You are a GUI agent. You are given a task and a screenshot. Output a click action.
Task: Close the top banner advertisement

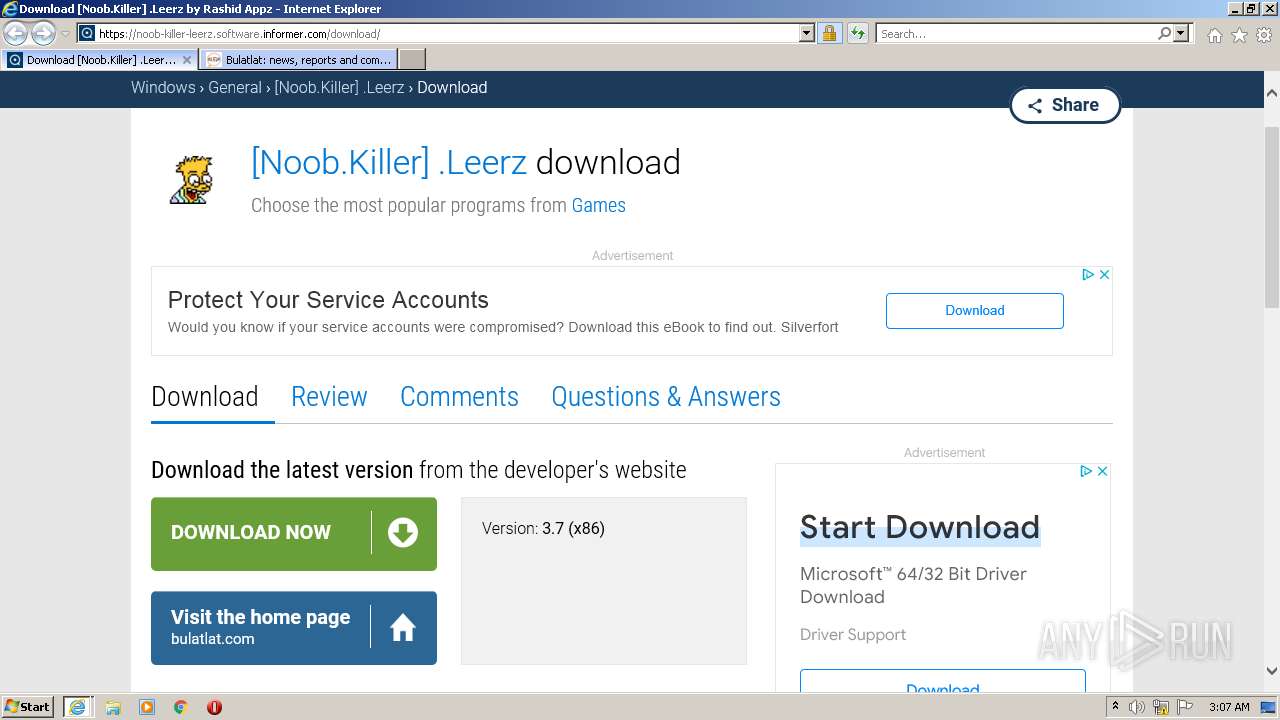click(x=1104, y=274)
